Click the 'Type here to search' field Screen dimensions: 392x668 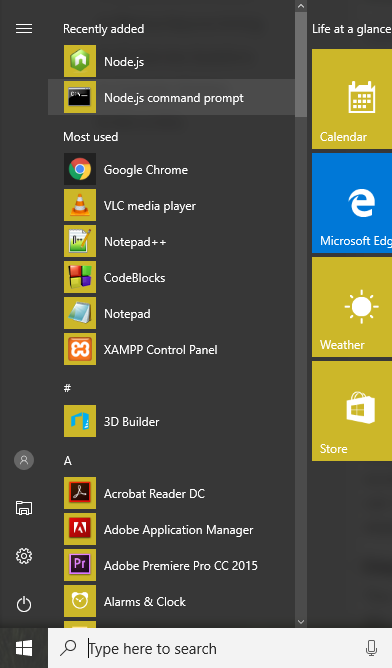220,648
